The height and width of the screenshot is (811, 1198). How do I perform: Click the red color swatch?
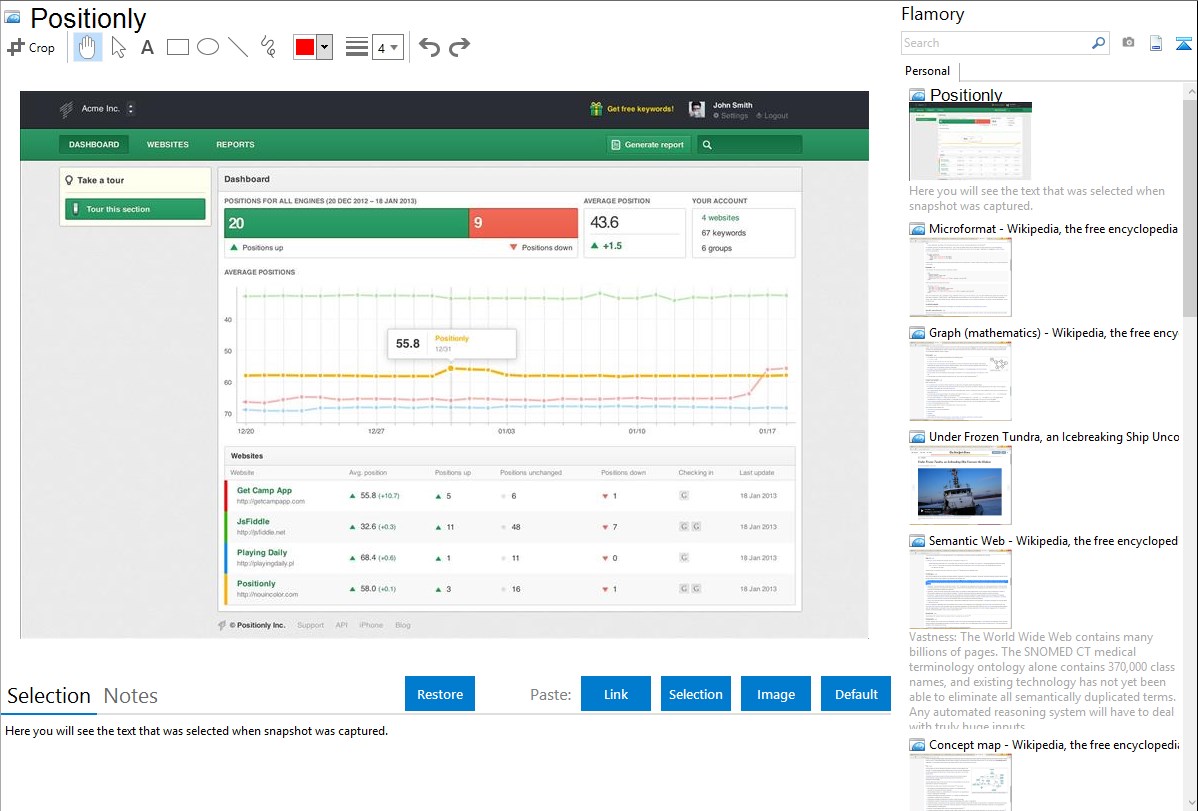(x=305, y=47)
